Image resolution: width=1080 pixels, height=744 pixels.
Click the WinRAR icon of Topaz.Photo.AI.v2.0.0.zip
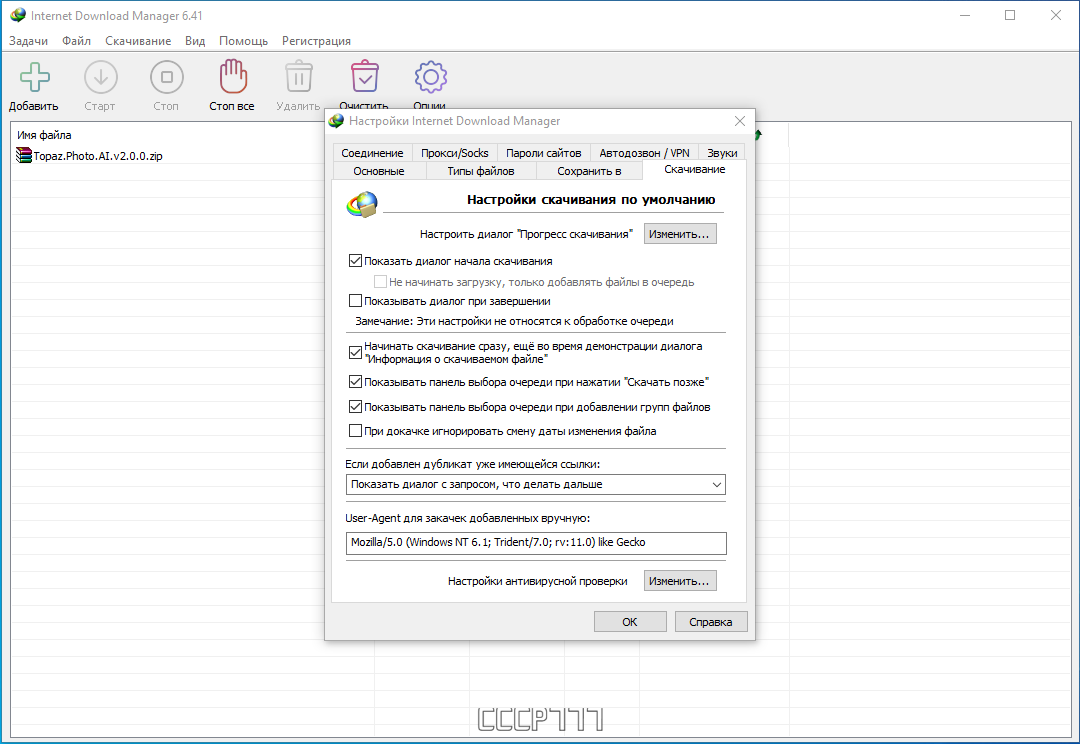click(24, 155)
